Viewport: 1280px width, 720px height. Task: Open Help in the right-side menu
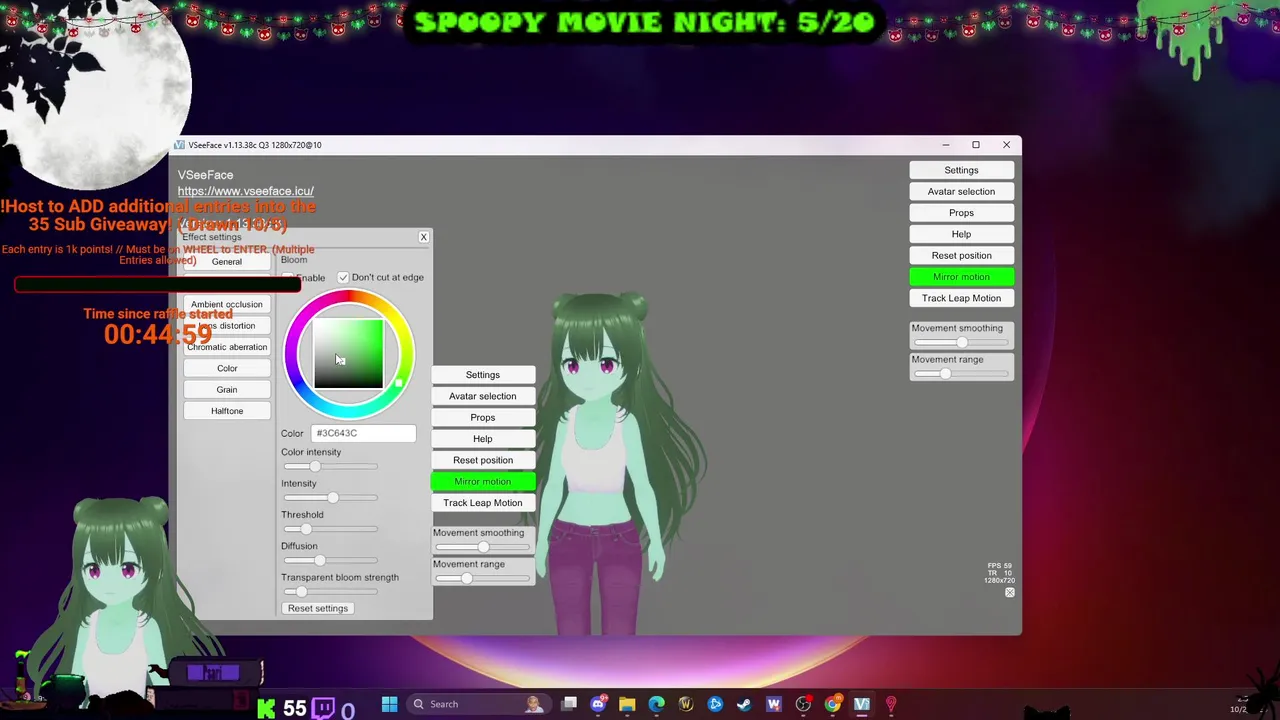pos(961,234)
